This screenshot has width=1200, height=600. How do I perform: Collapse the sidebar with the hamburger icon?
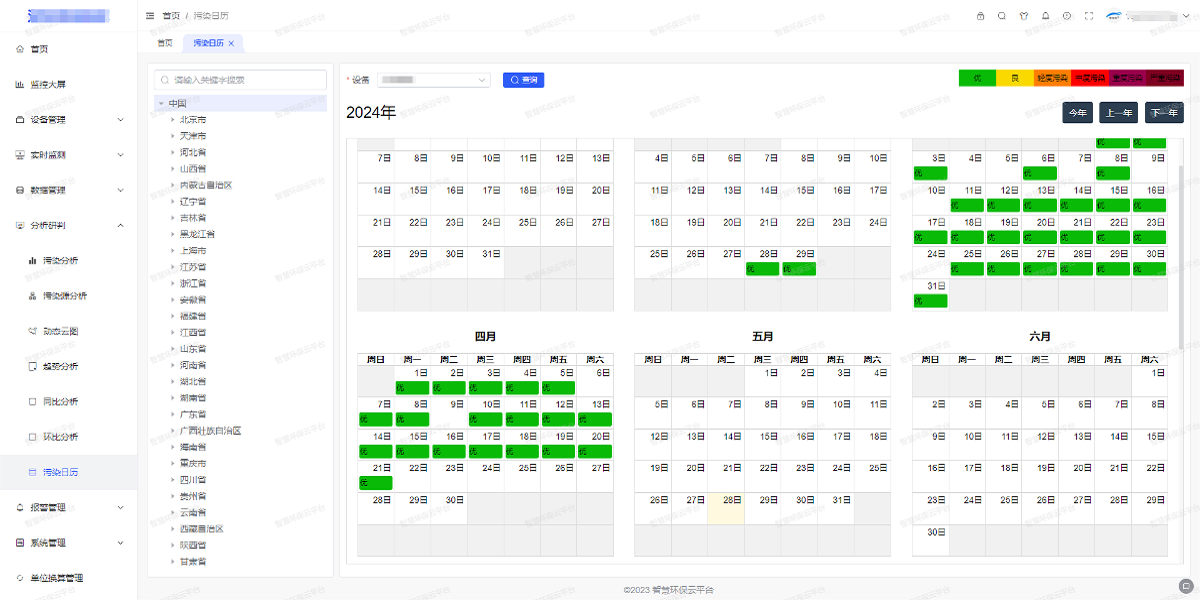(x=150, y=16)
